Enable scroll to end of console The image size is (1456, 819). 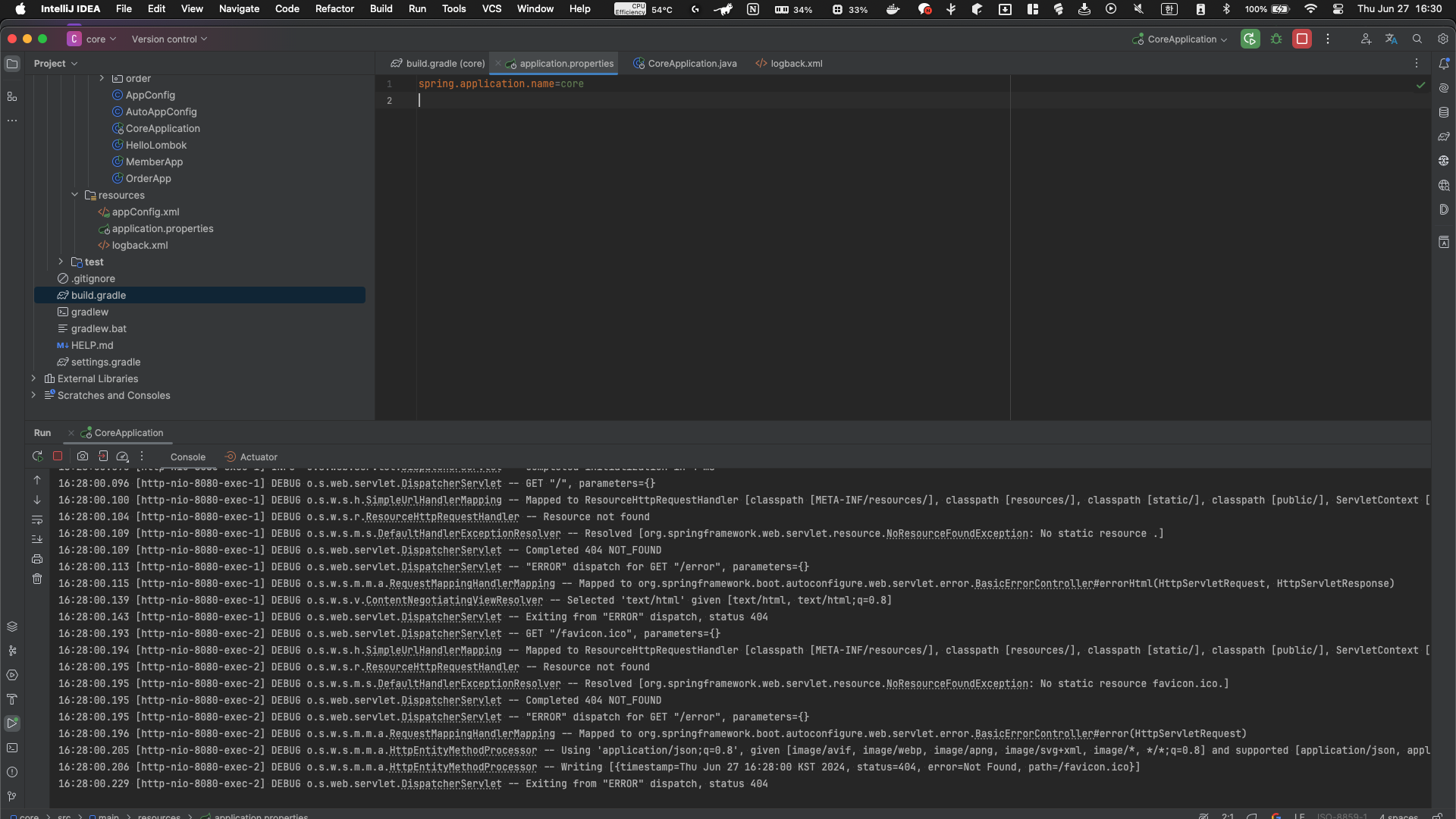tap(37, 539)
